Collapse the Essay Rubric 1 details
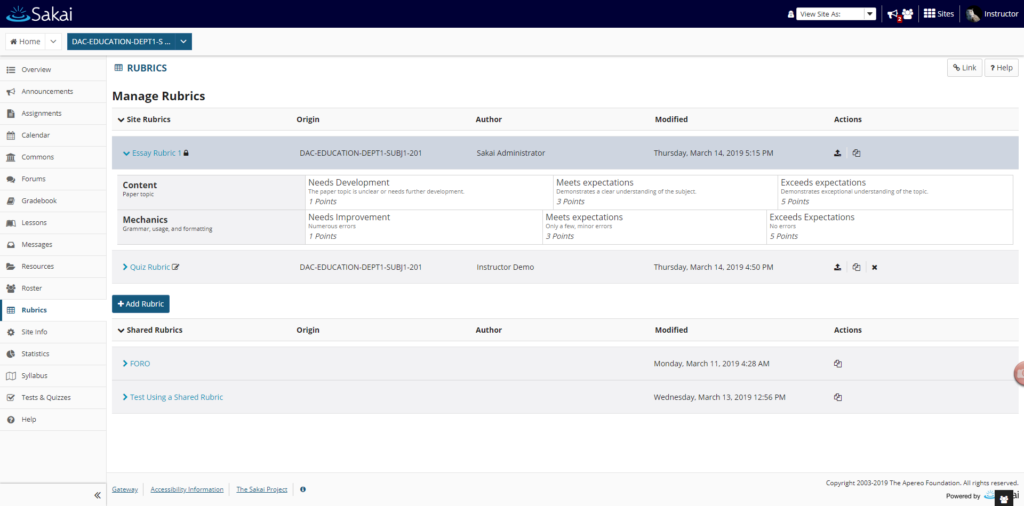This screenshot has width=1024, height=506. [x=127, y=153]
